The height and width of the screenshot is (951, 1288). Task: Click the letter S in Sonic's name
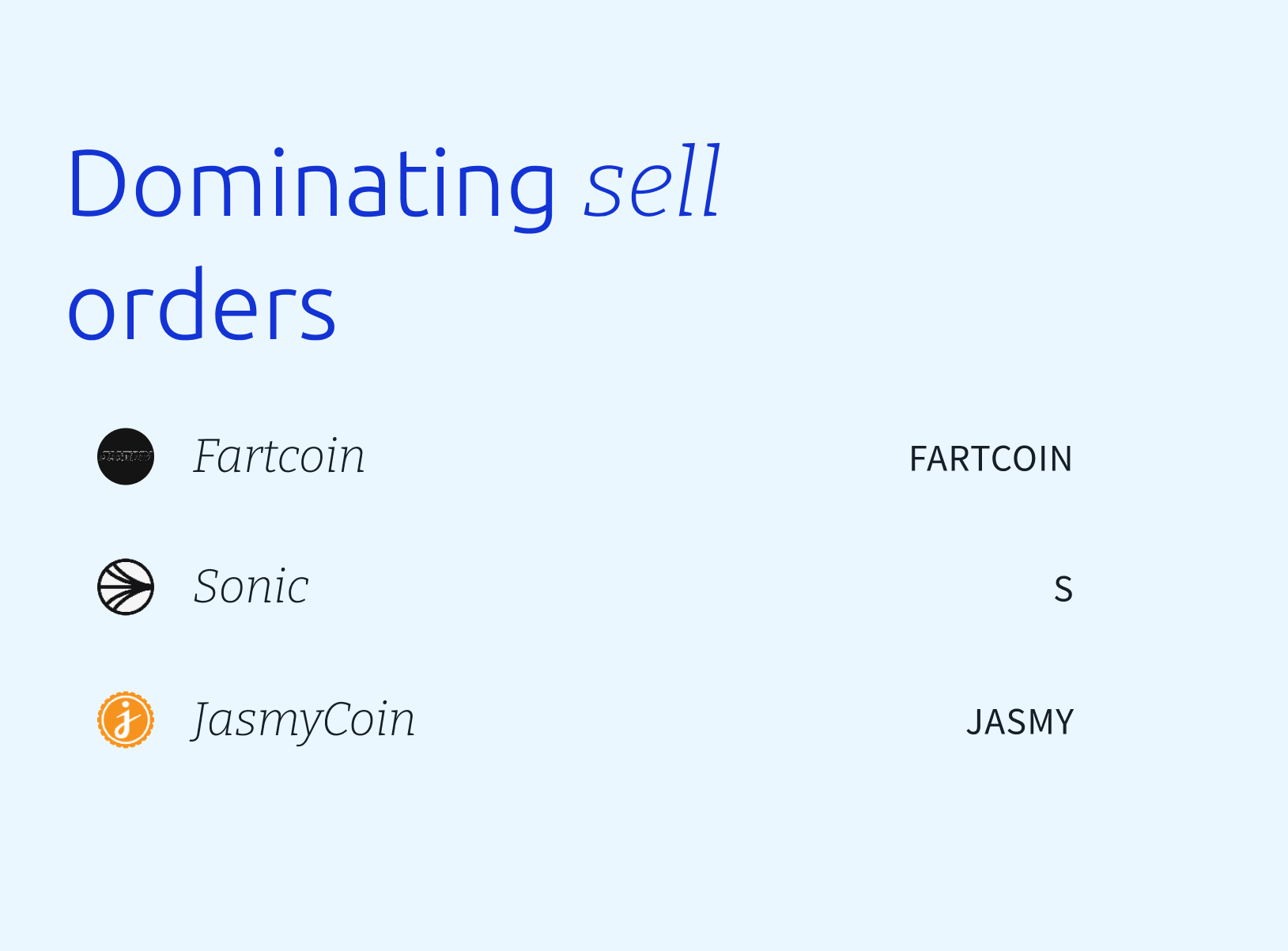coord(208,587)
